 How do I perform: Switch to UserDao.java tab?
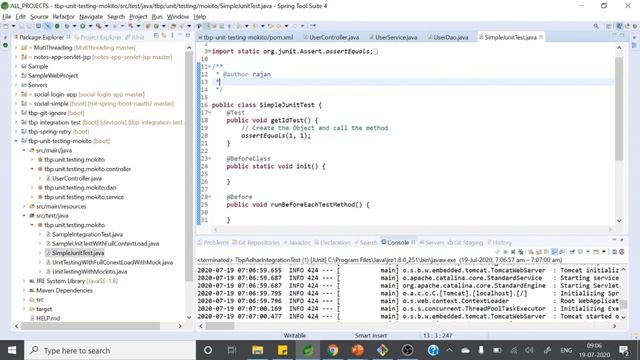click(448, 37)
